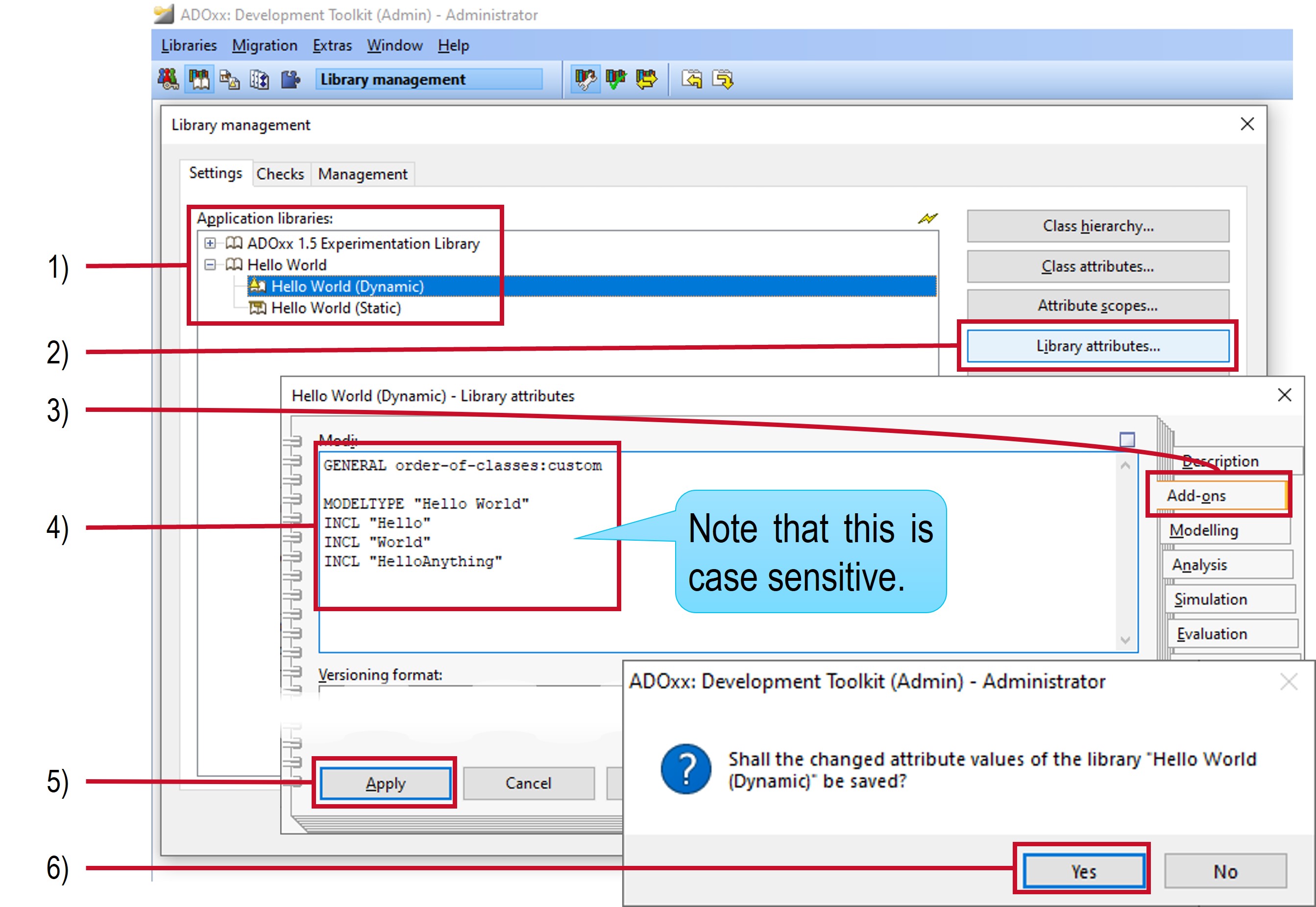Screen dimensions: 1316x907
Task: Open the Window menu
Action: click(x=394, y=46)
